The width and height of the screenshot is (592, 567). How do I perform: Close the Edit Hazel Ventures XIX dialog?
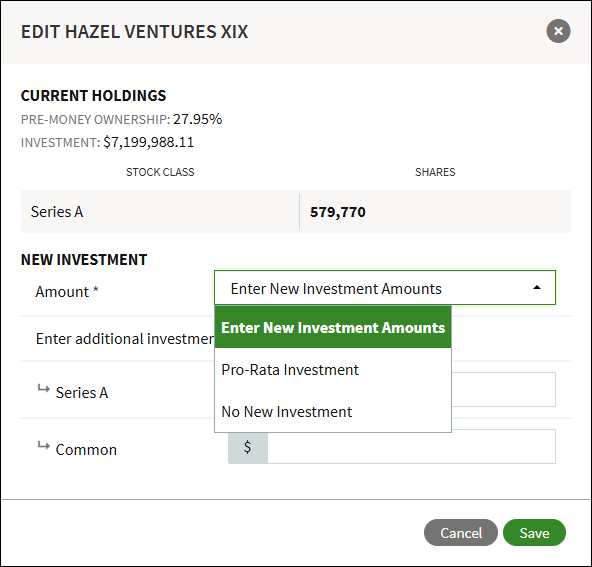pyautogui.click(x=558, y=31)
